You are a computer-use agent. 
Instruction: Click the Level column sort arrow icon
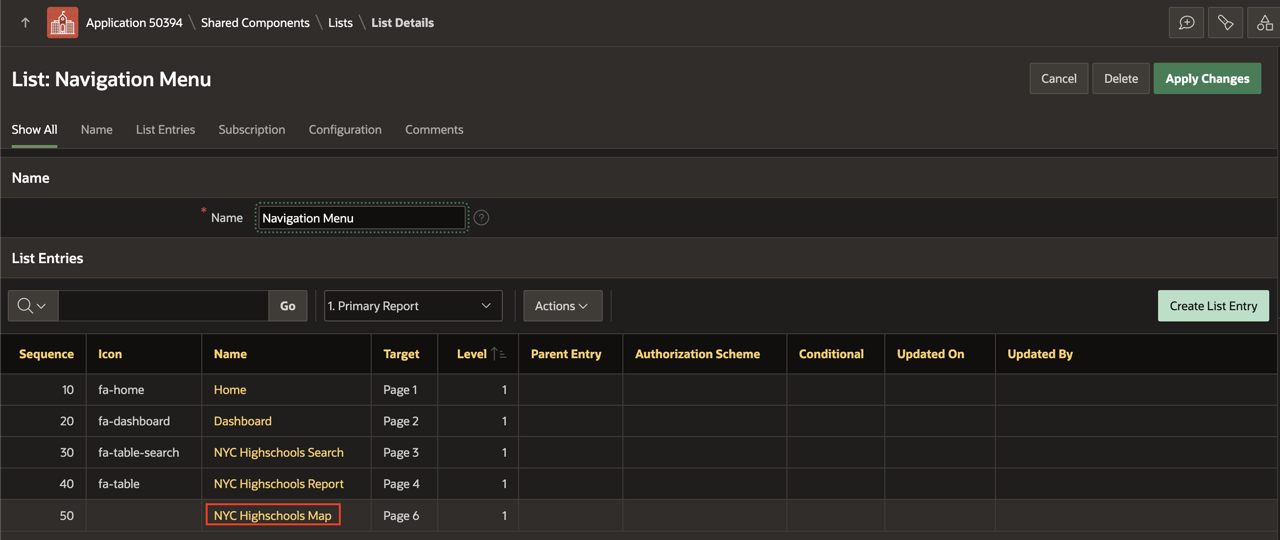[x=498, y=354]
